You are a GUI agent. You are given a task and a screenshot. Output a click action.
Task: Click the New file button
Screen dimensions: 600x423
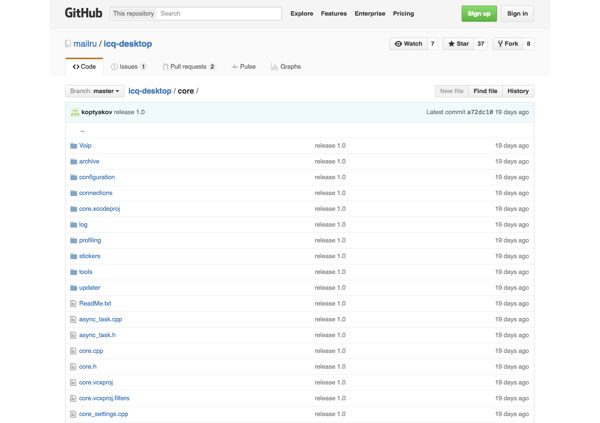(452, 91)
